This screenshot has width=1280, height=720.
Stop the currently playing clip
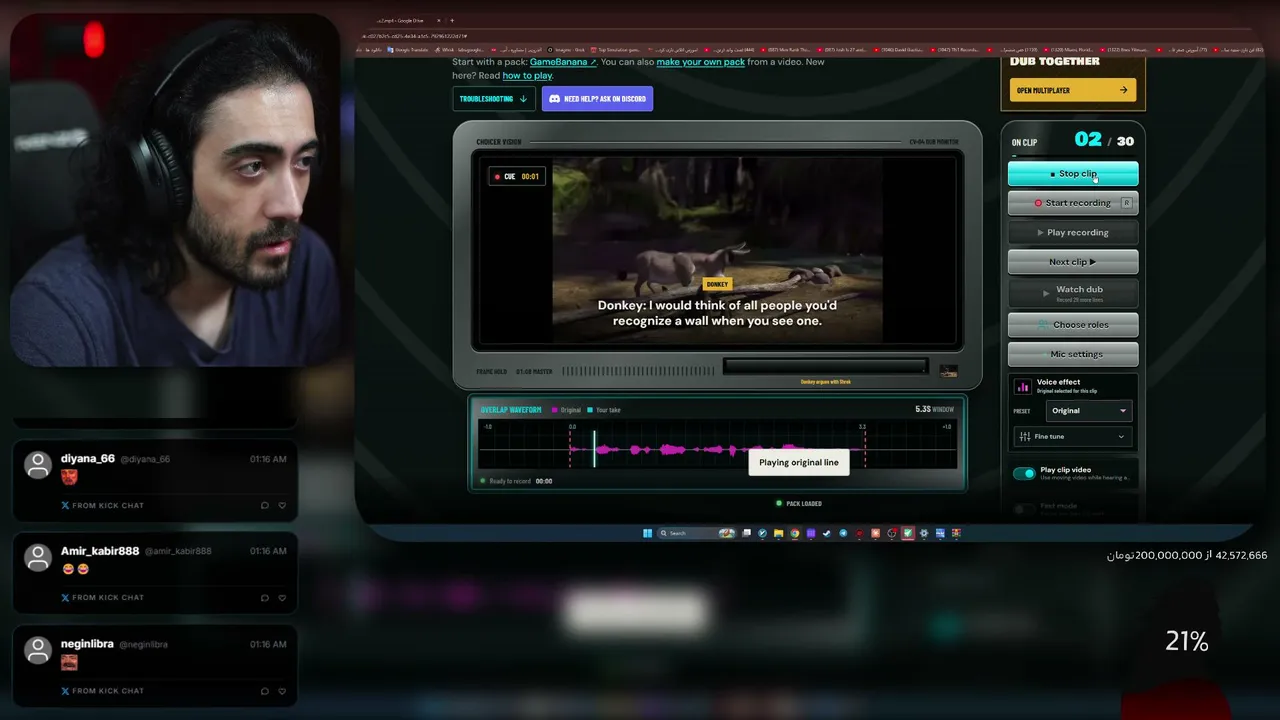click(x=1073, y=174)
